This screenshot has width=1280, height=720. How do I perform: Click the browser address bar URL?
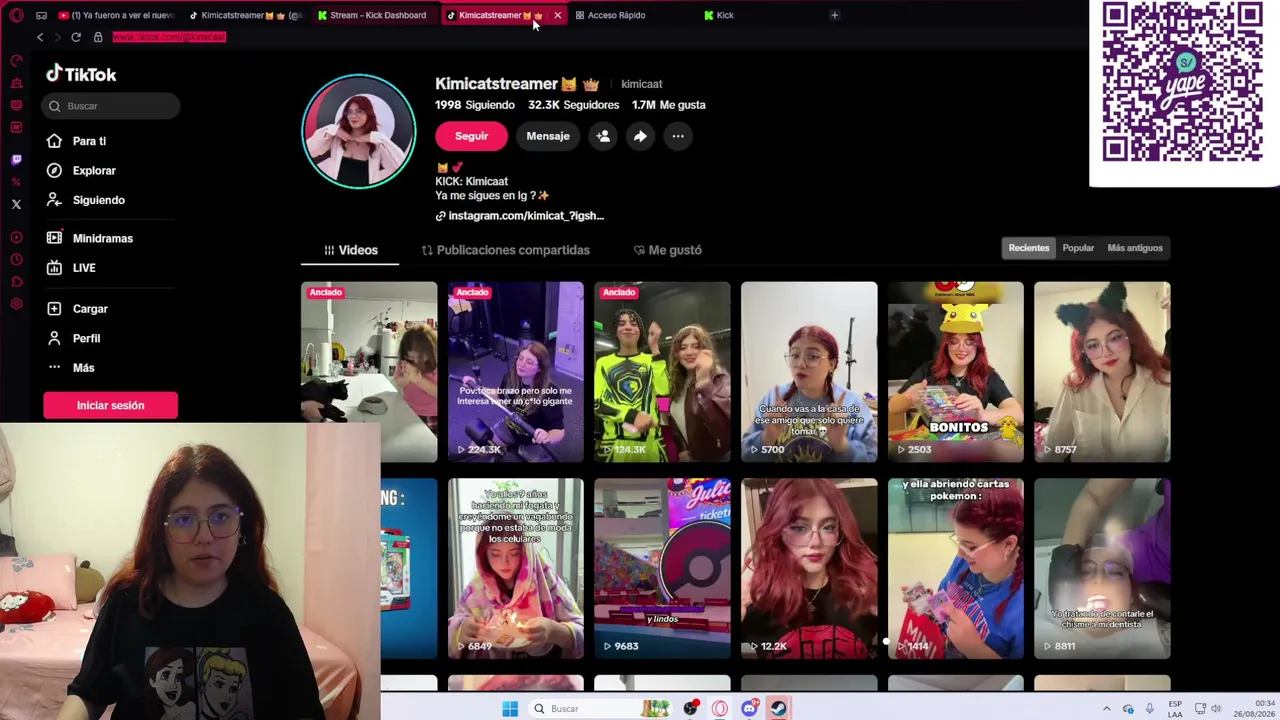click(169, 37)
